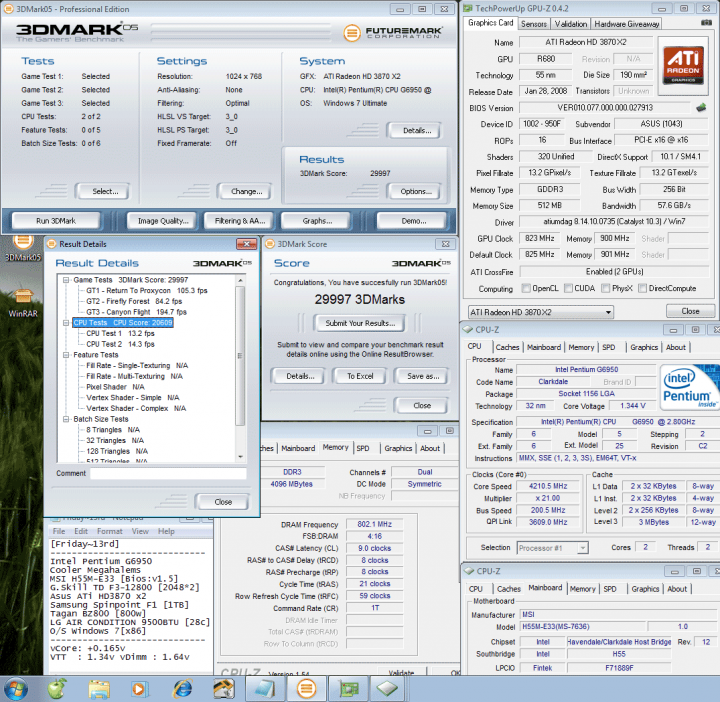Collapse the CPU Tests tree node
Image resolution: width=720 pixels, height=702 pixels.
click(66, 323)
